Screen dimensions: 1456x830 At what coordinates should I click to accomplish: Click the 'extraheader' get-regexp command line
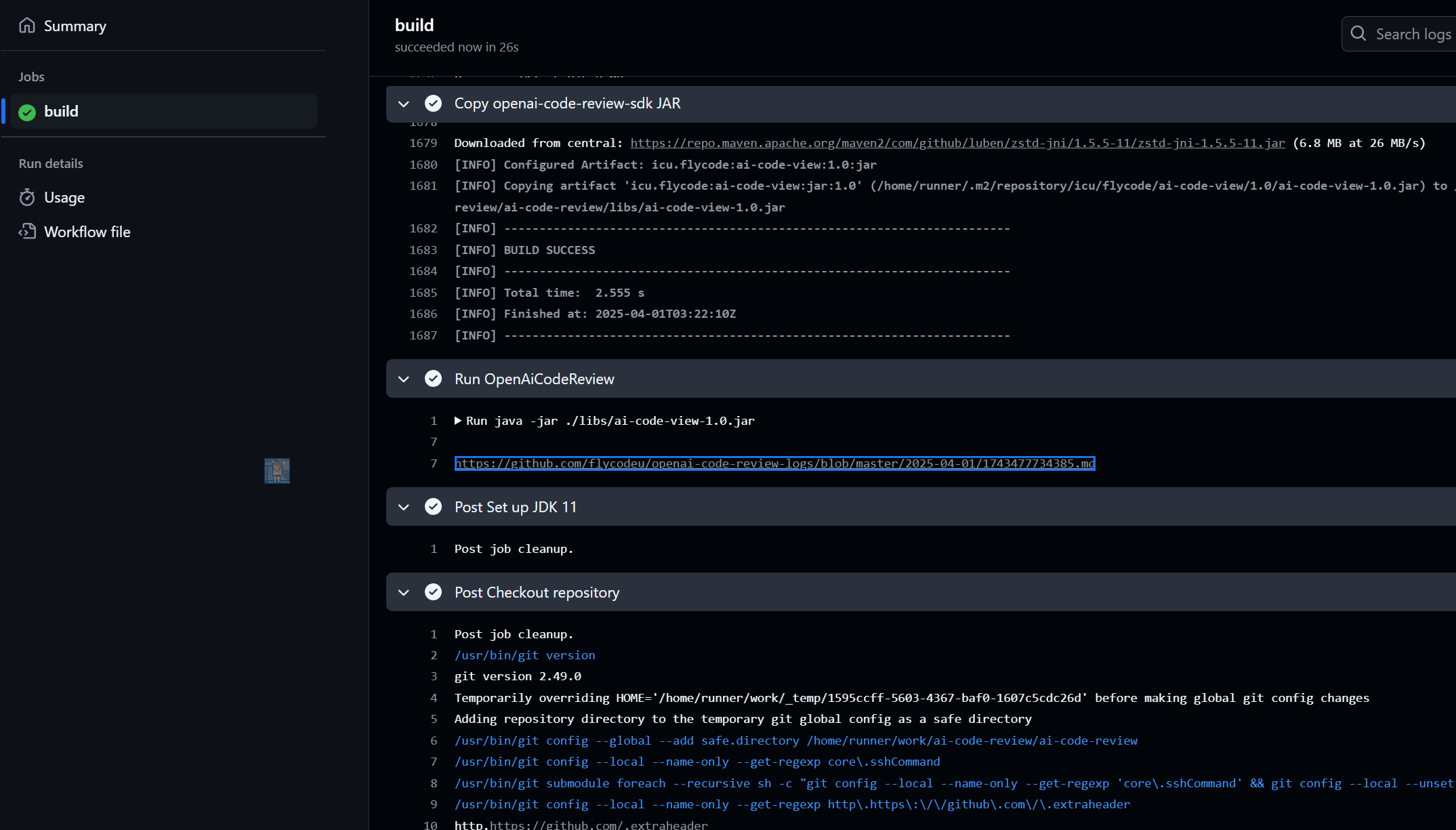pos(792,804)
